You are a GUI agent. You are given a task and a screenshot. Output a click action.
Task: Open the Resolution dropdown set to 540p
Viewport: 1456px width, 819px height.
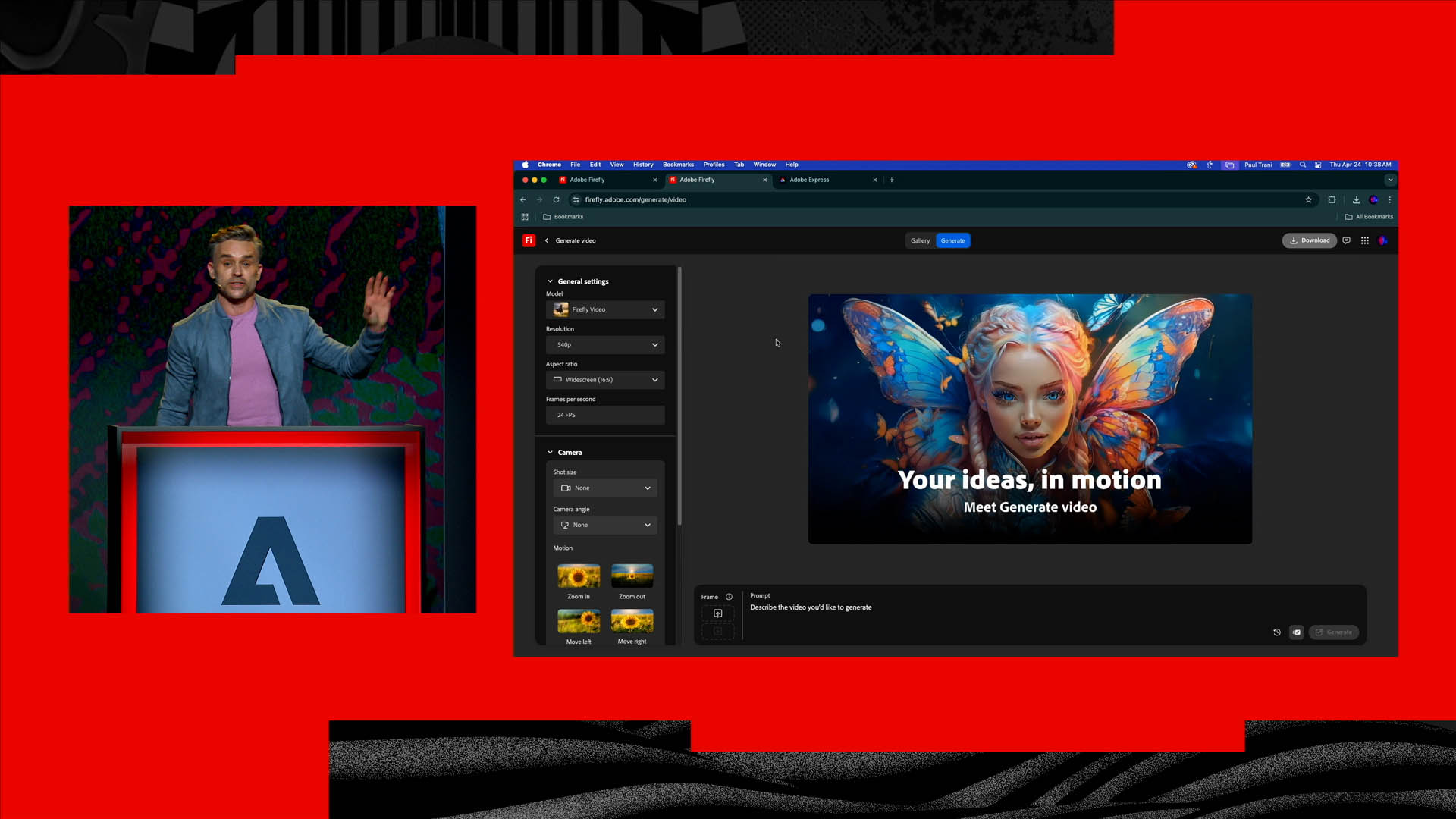(604, 344)
